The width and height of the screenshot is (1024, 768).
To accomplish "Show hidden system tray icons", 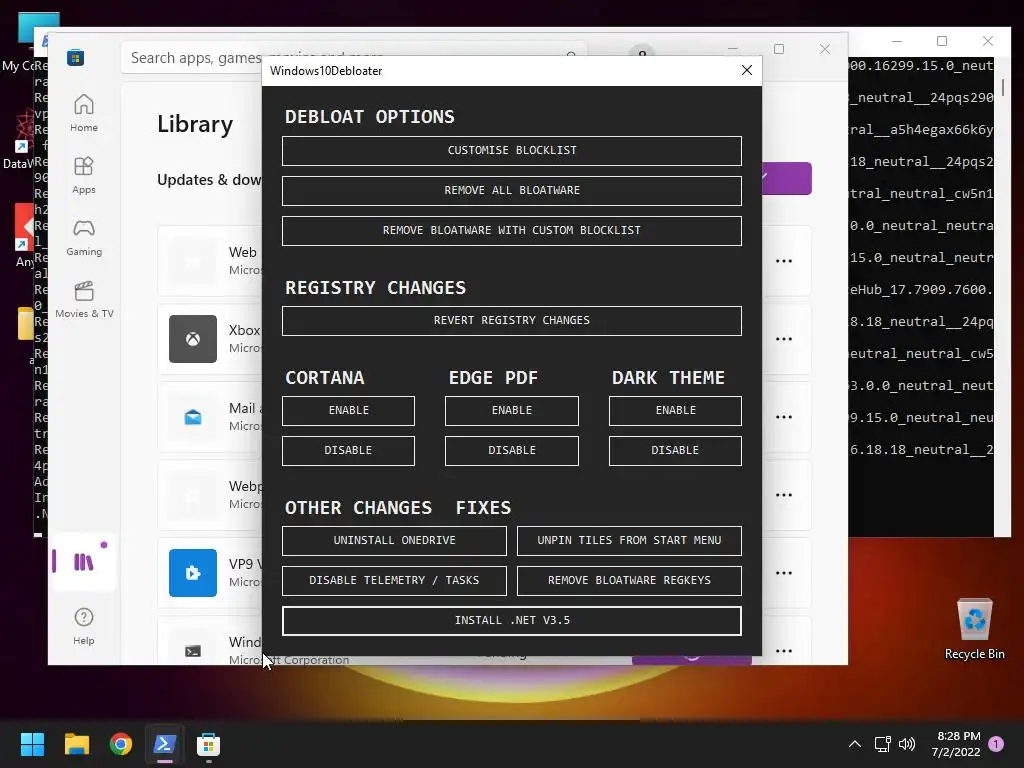I will (854, 744).
